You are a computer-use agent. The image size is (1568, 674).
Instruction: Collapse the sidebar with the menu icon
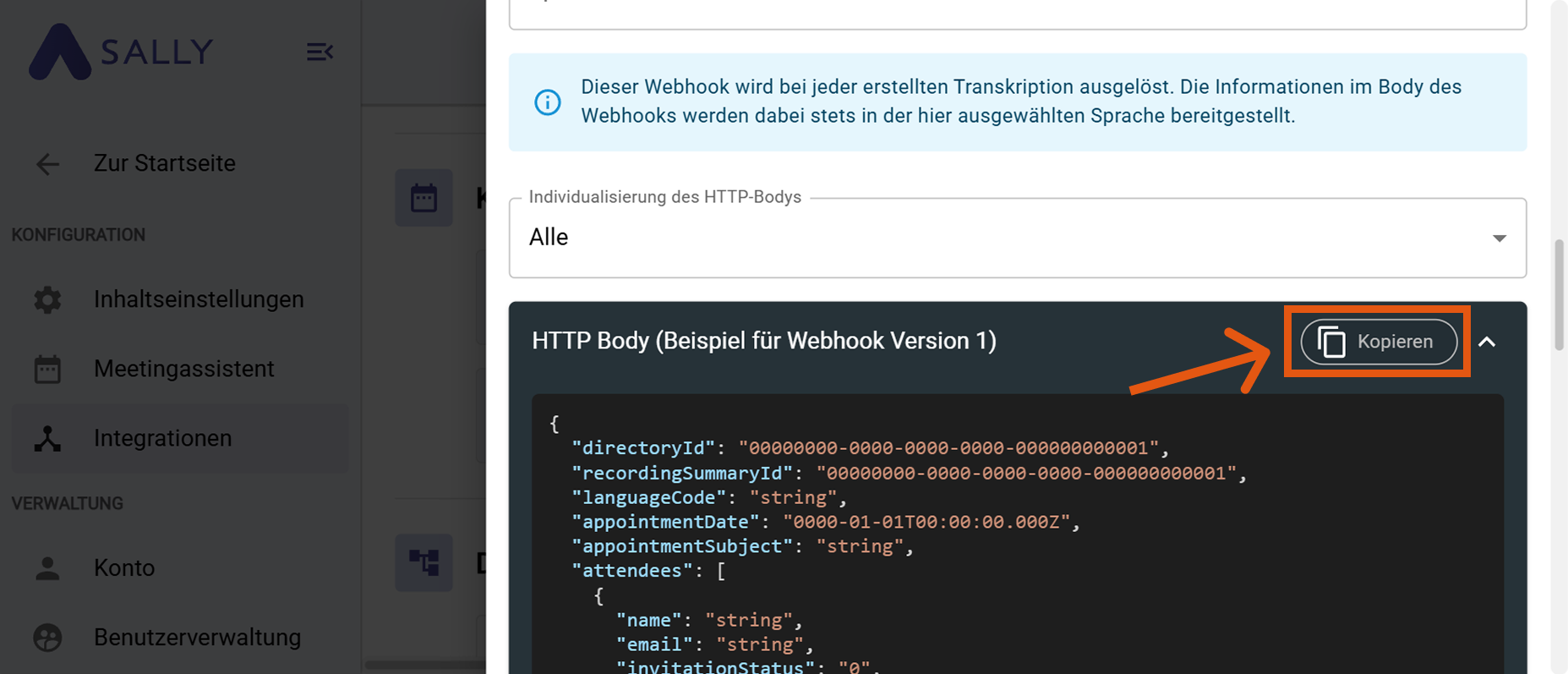tap(319, 52)
